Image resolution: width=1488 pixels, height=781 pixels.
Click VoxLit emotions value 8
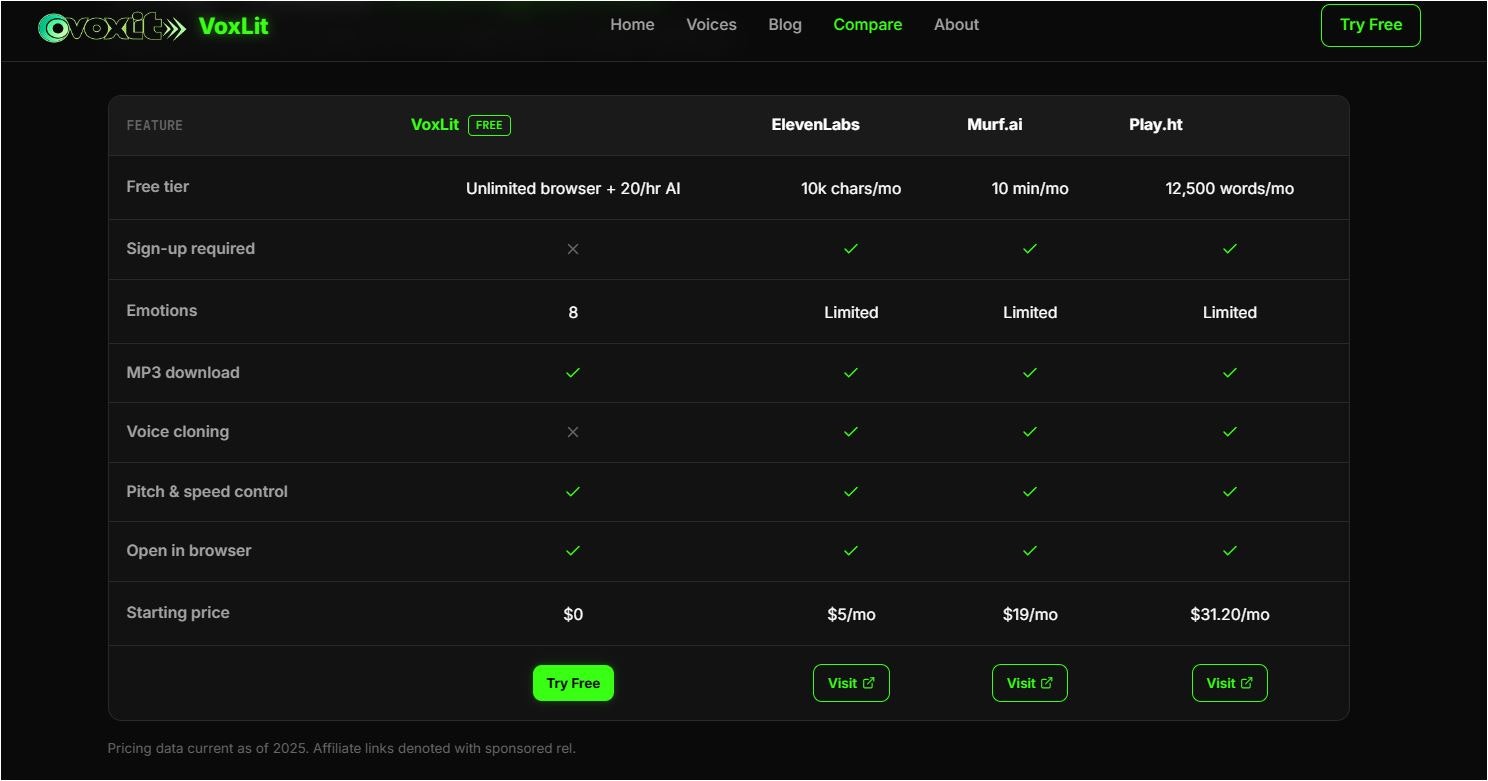(573, 312)
